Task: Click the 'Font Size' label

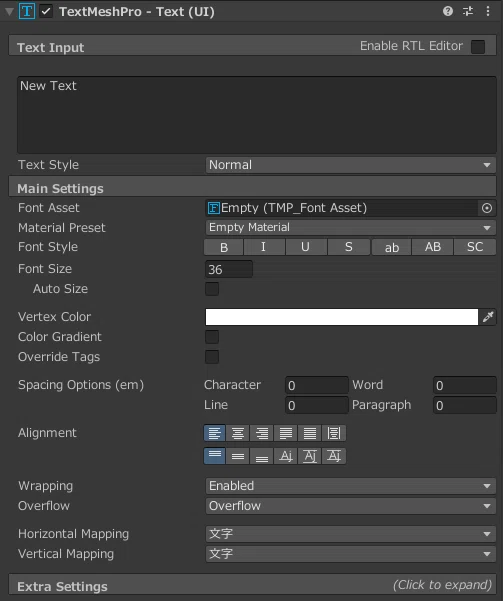Action: click(45, 269)
